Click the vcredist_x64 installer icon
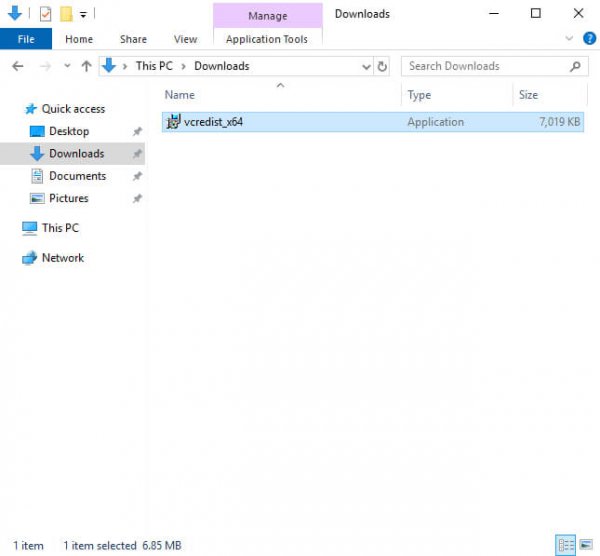The image size is (600, 556). 173,122
